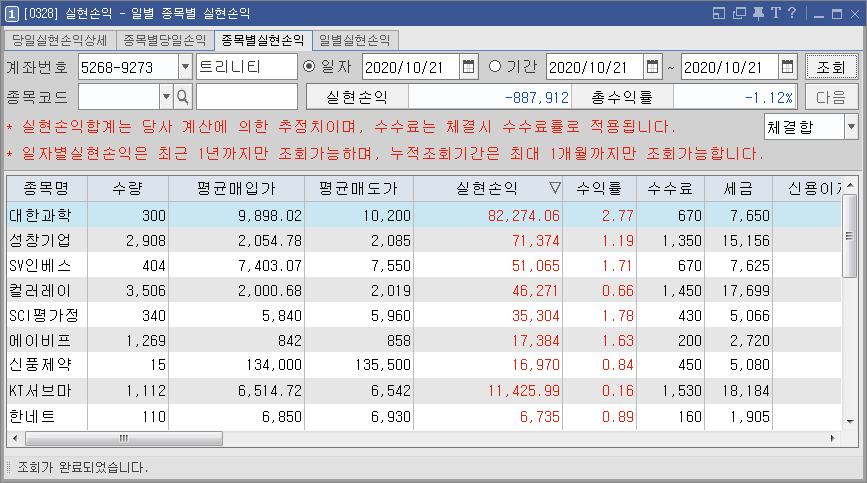Viewport: 867px width, 483px height.
Task: Click the 평균매도가 column header
Action: (x=358, y=188)
